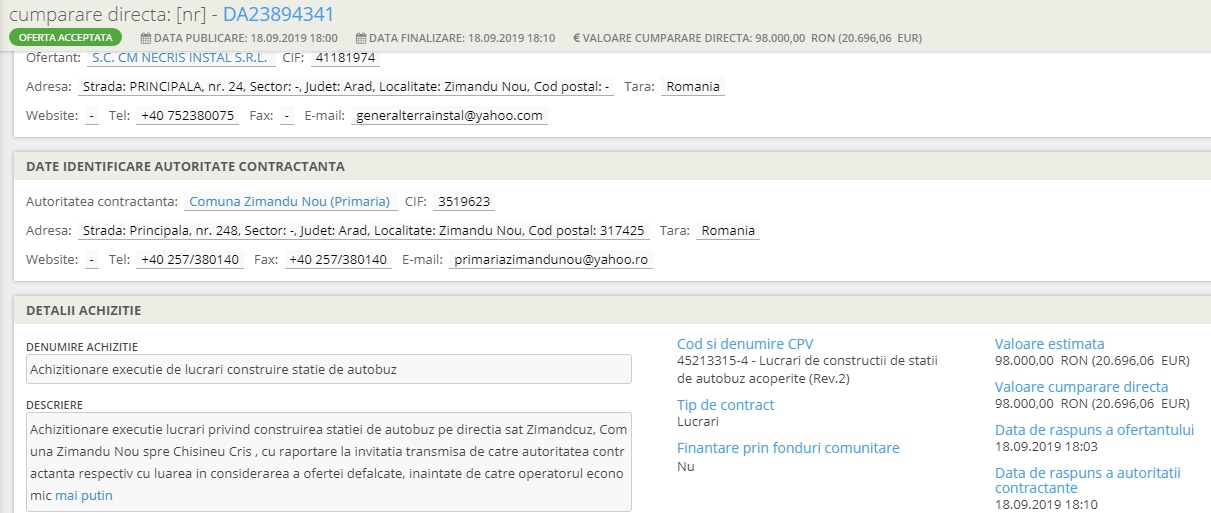Select the authority CIF value 3519623
The width and height of the screenshot is (1211, 513).
pos(464,202)
